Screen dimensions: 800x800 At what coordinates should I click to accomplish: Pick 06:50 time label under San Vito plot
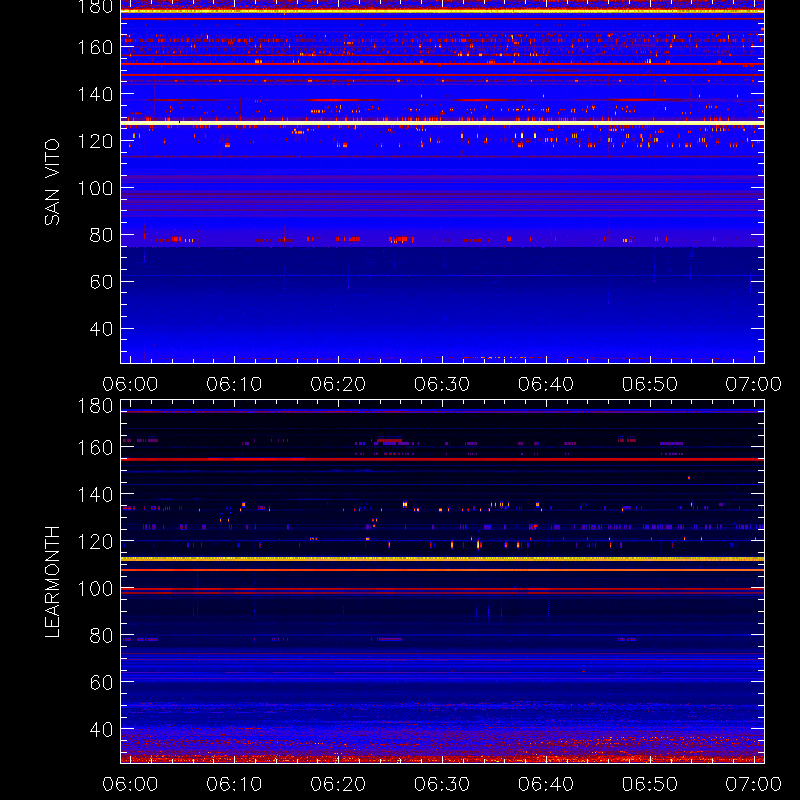tap(650, 384)
